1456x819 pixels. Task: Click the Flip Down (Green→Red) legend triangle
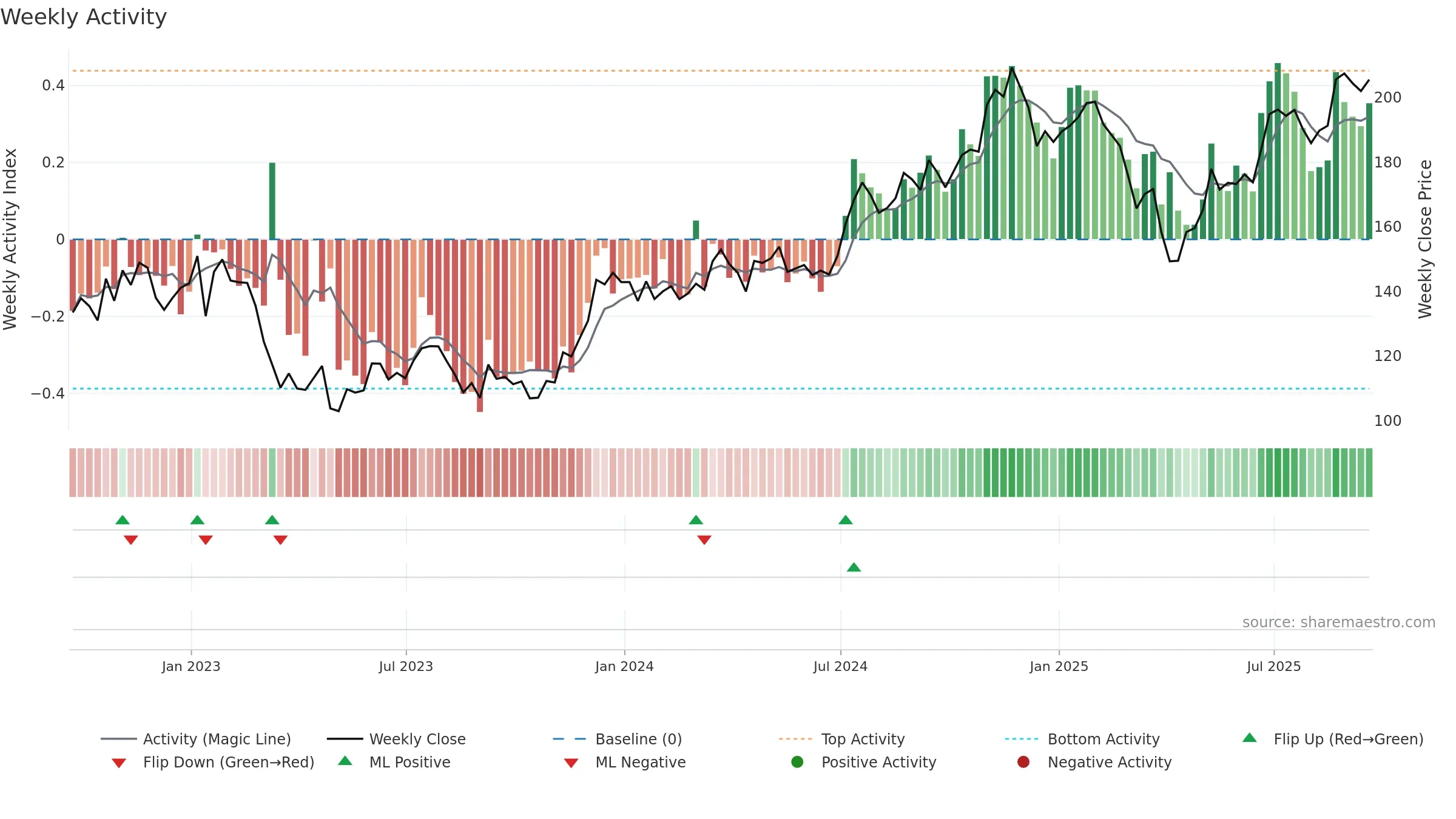[119, 763]
